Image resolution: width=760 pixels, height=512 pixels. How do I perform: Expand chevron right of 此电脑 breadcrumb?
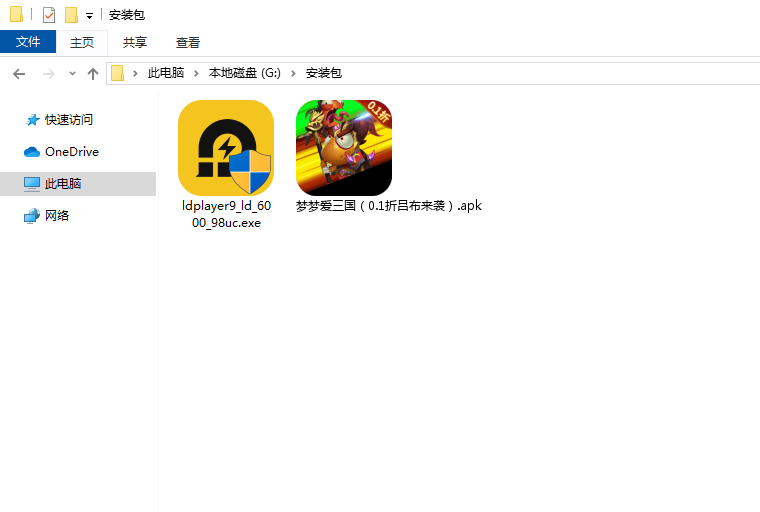[x=198, y=74]
